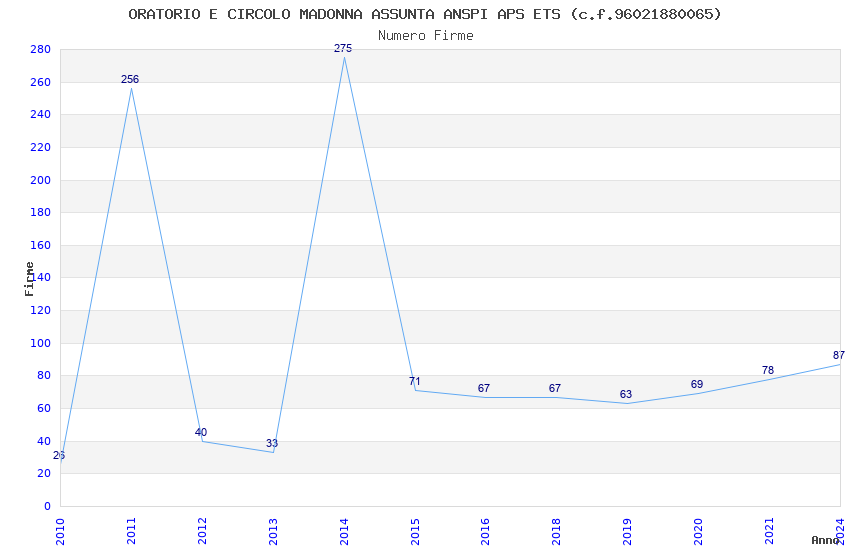Click the Anno axis label

825,540
